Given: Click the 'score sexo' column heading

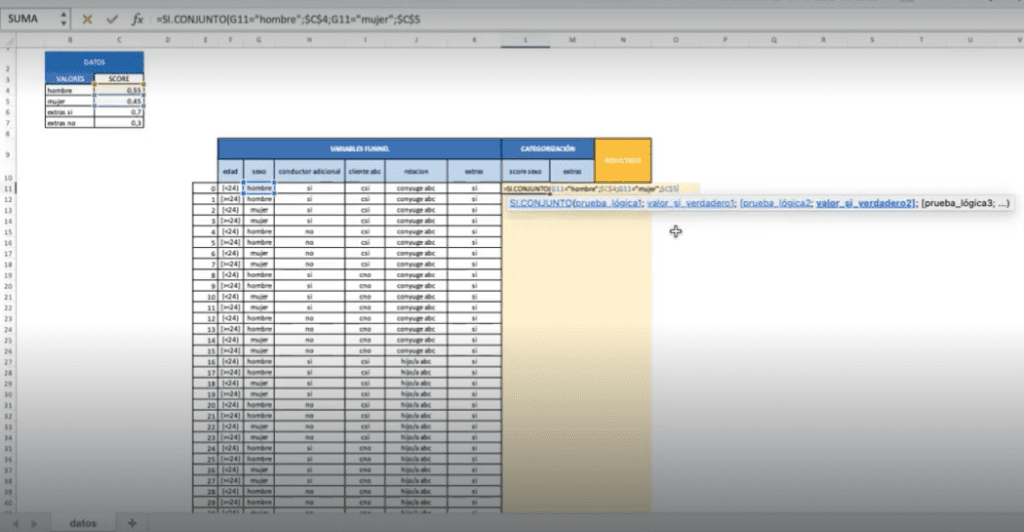Looking at the screenshot, I should (525, 171).
